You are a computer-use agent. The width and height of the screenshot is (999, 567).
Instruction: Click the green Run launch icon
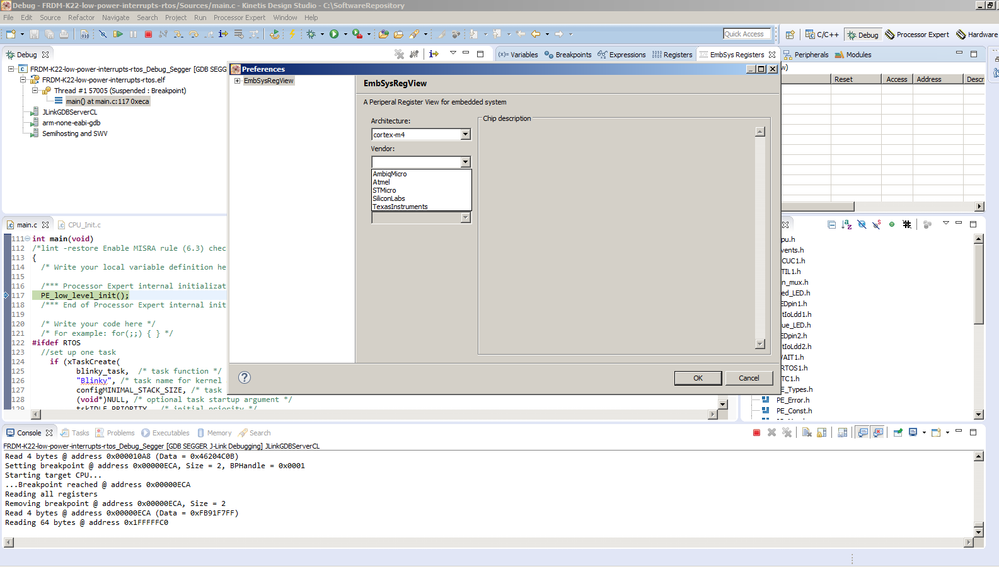(334, 34)
